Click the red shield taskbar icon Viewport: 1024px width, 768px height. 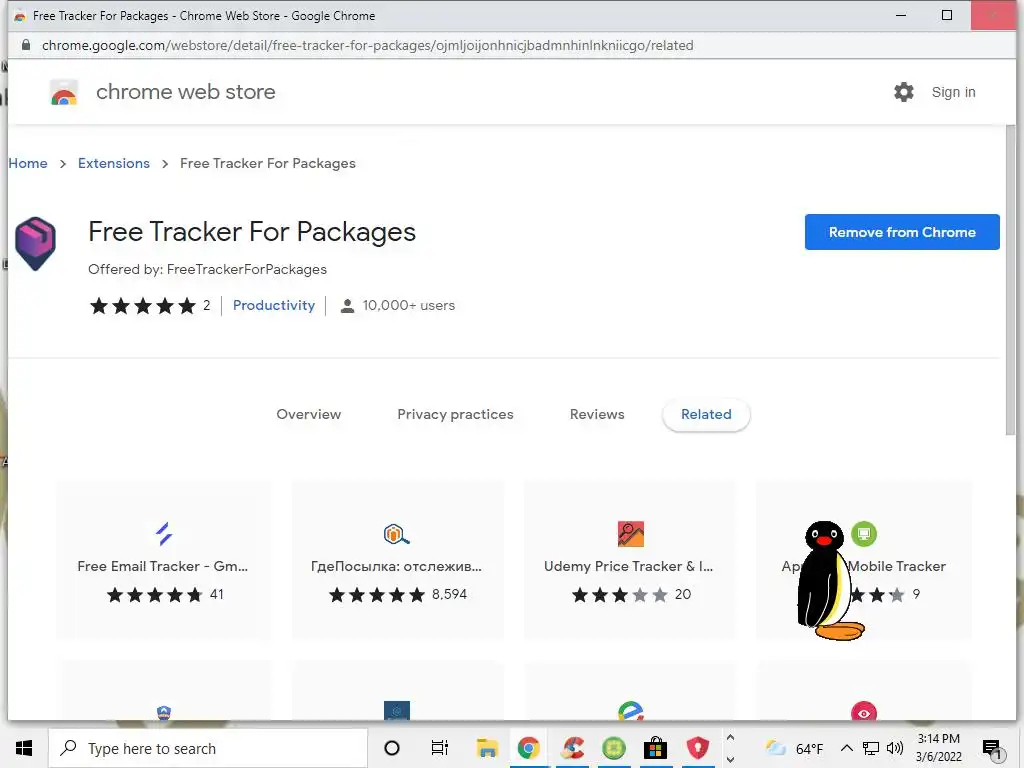697,748
